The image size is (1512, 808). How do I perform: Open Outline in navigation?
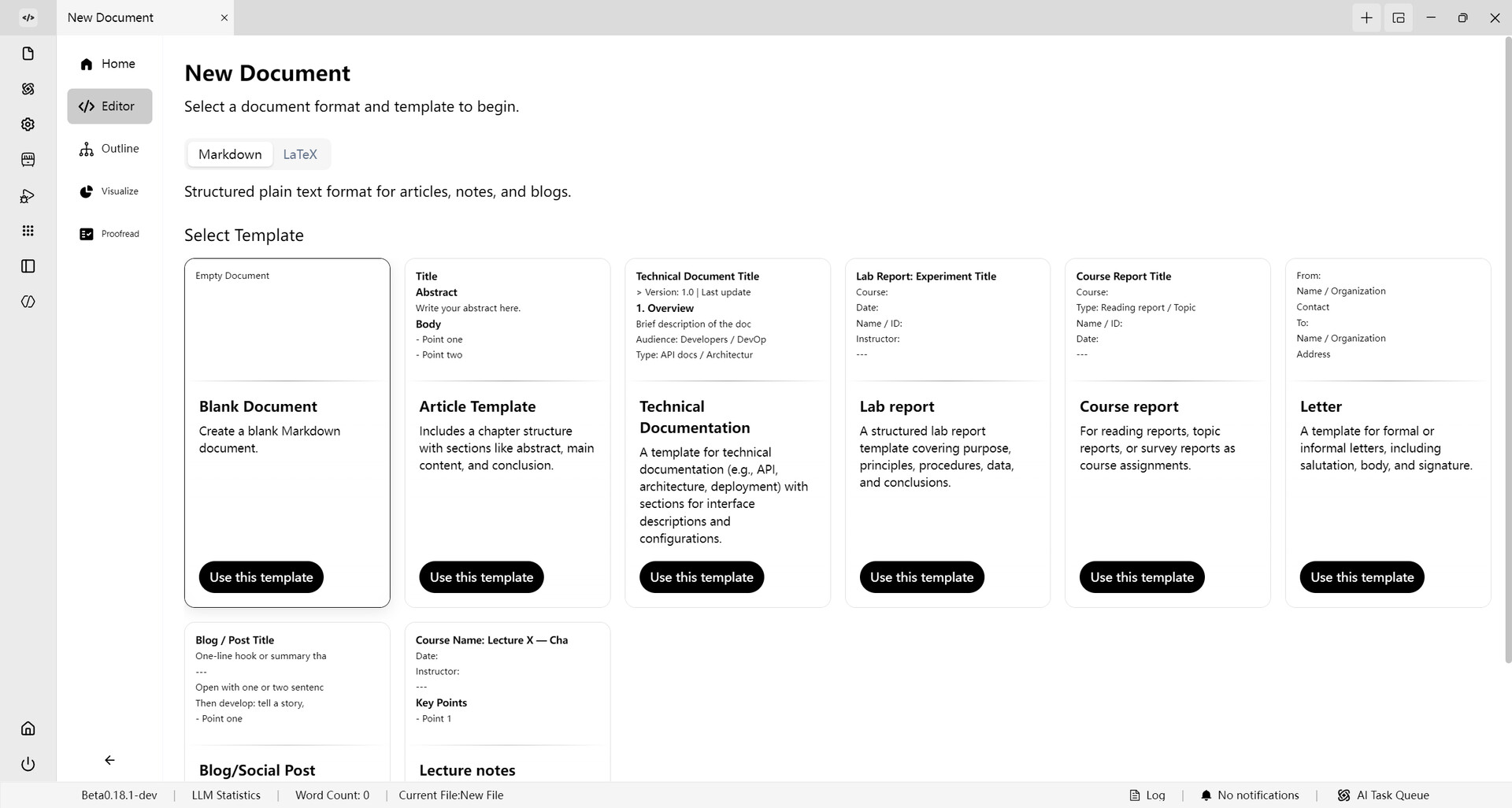pos(109,149)
